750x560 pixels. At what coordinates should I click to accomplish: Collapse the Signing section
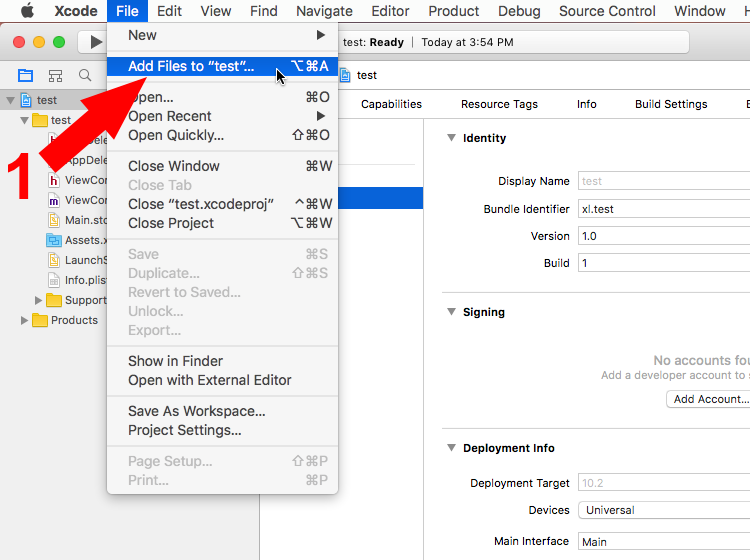451,312
